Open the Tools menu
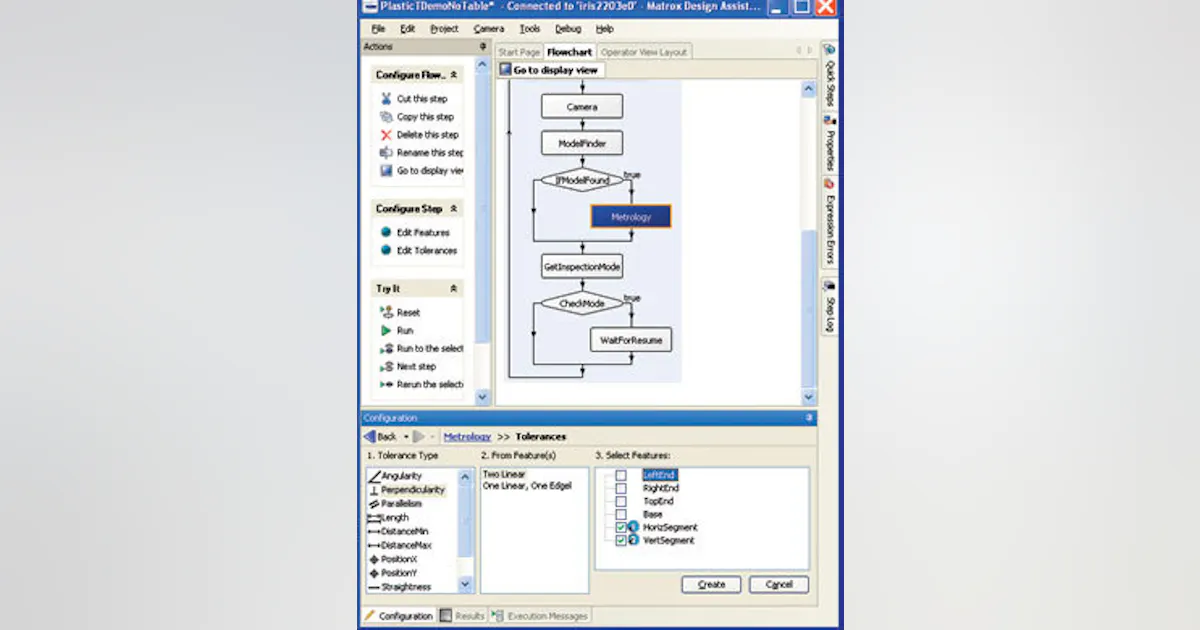 tap(530, 29)
